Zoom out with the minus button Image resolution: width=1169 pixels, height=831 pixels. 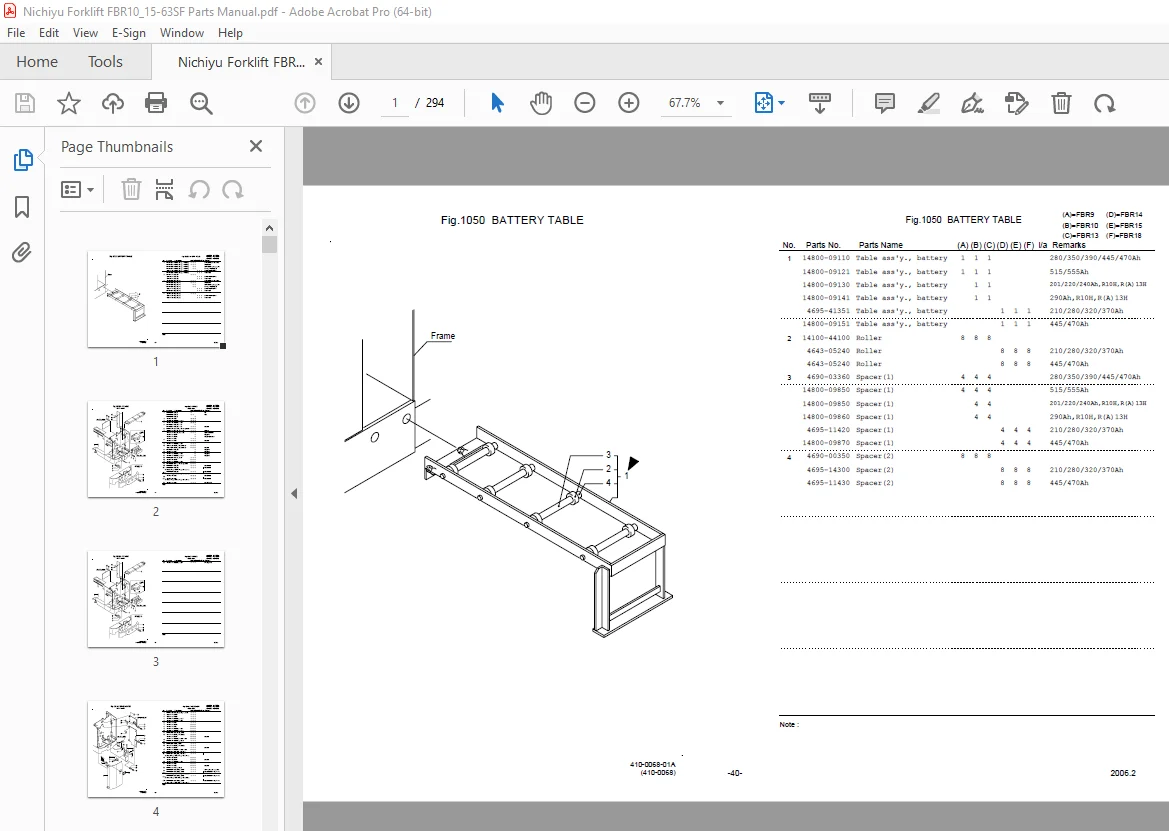tap(584, 103)
